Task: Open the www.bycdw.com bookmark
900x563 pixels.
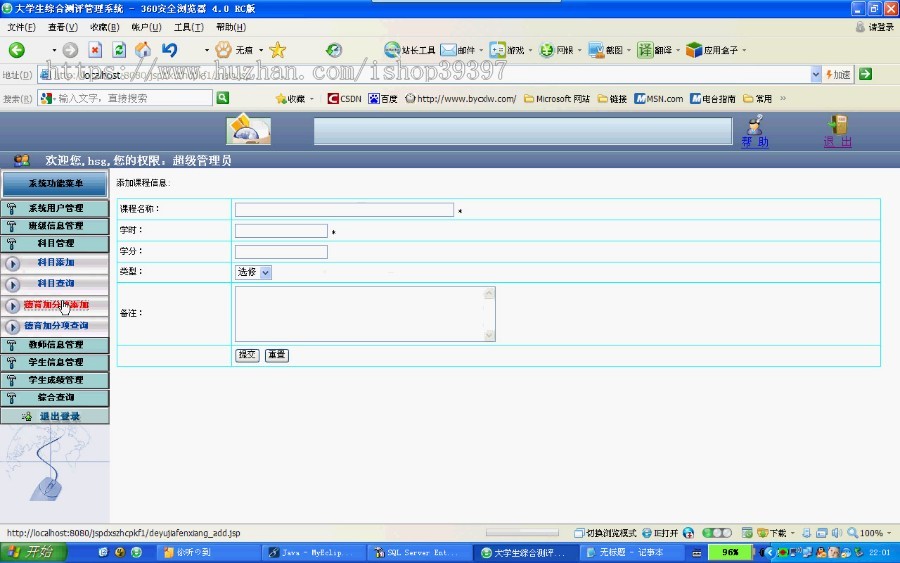Action: pyautogui.click(x=461, y=99)
